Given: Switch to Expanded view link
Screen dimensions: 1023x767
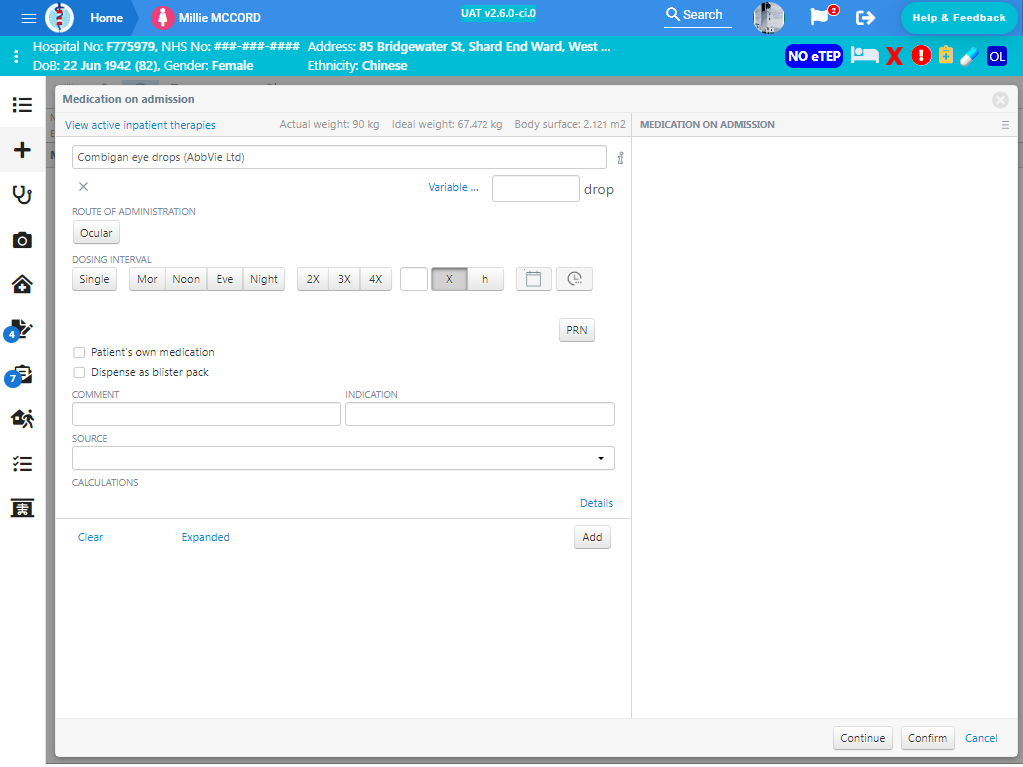Looking at the screenshot, I should click(x=206, y=537).
